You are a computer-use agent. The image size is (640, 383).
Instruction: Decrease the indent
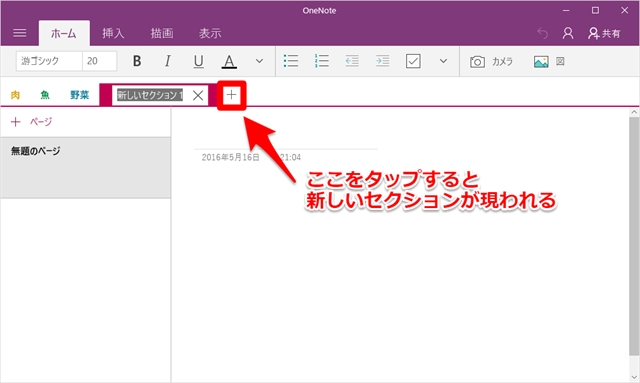click(x=352, y=61)
